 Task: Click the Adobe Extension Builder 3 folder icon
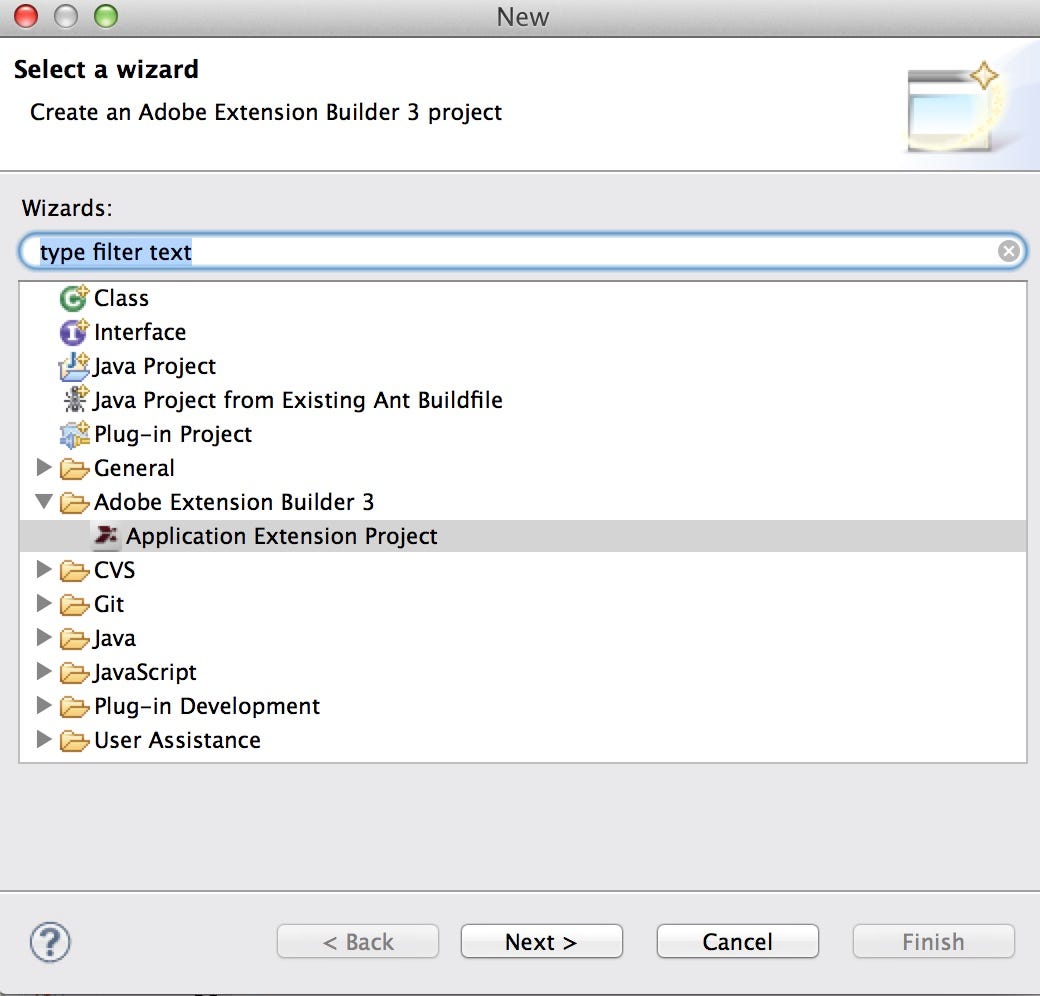coord(74,503)
